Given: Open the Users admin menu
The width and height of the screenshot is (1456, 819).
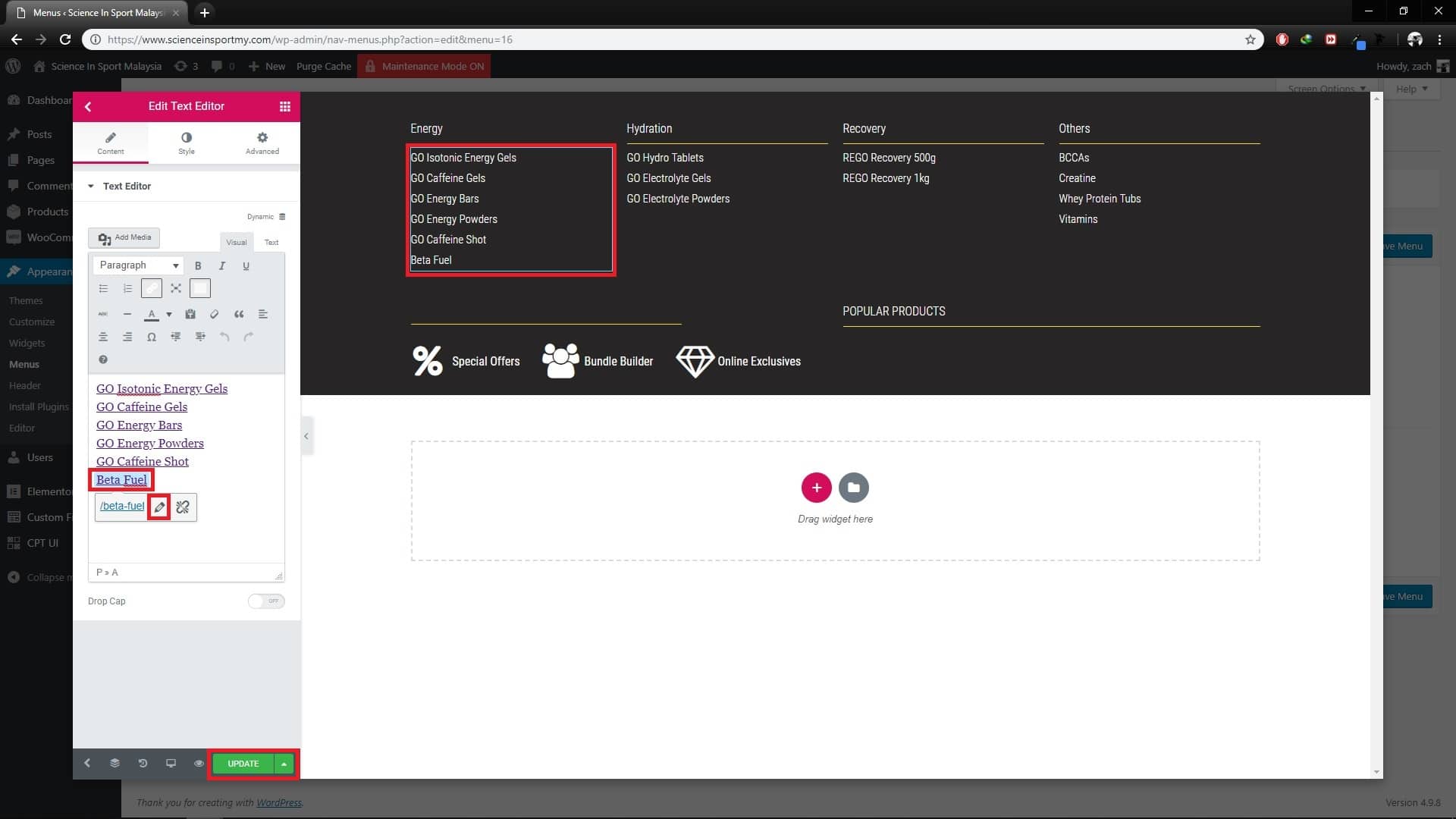Looking at the screenshot, I should coord(40,458).
